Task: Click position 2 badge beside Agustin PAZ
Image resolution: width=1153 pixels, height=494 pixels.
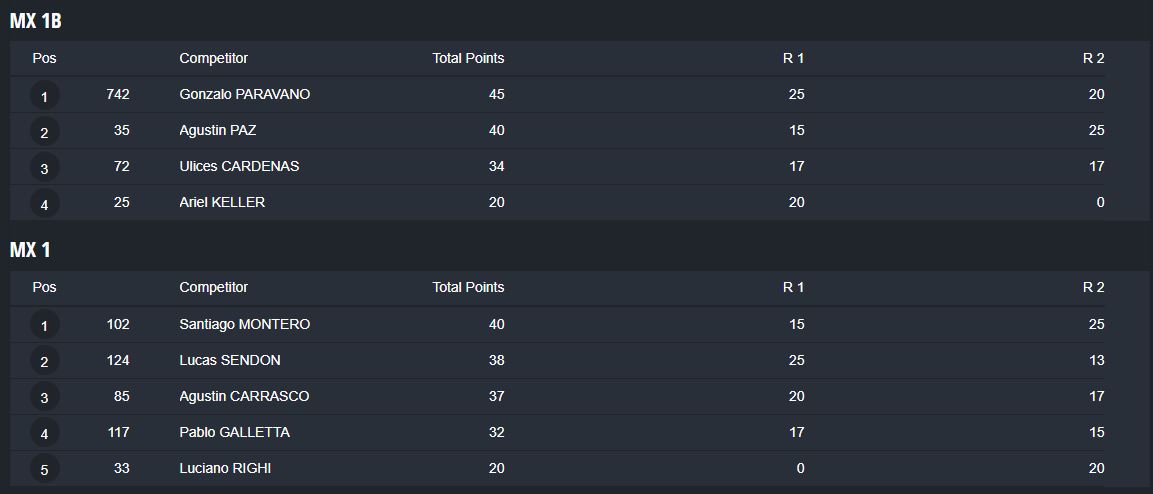Action: [x=44, y=132]
